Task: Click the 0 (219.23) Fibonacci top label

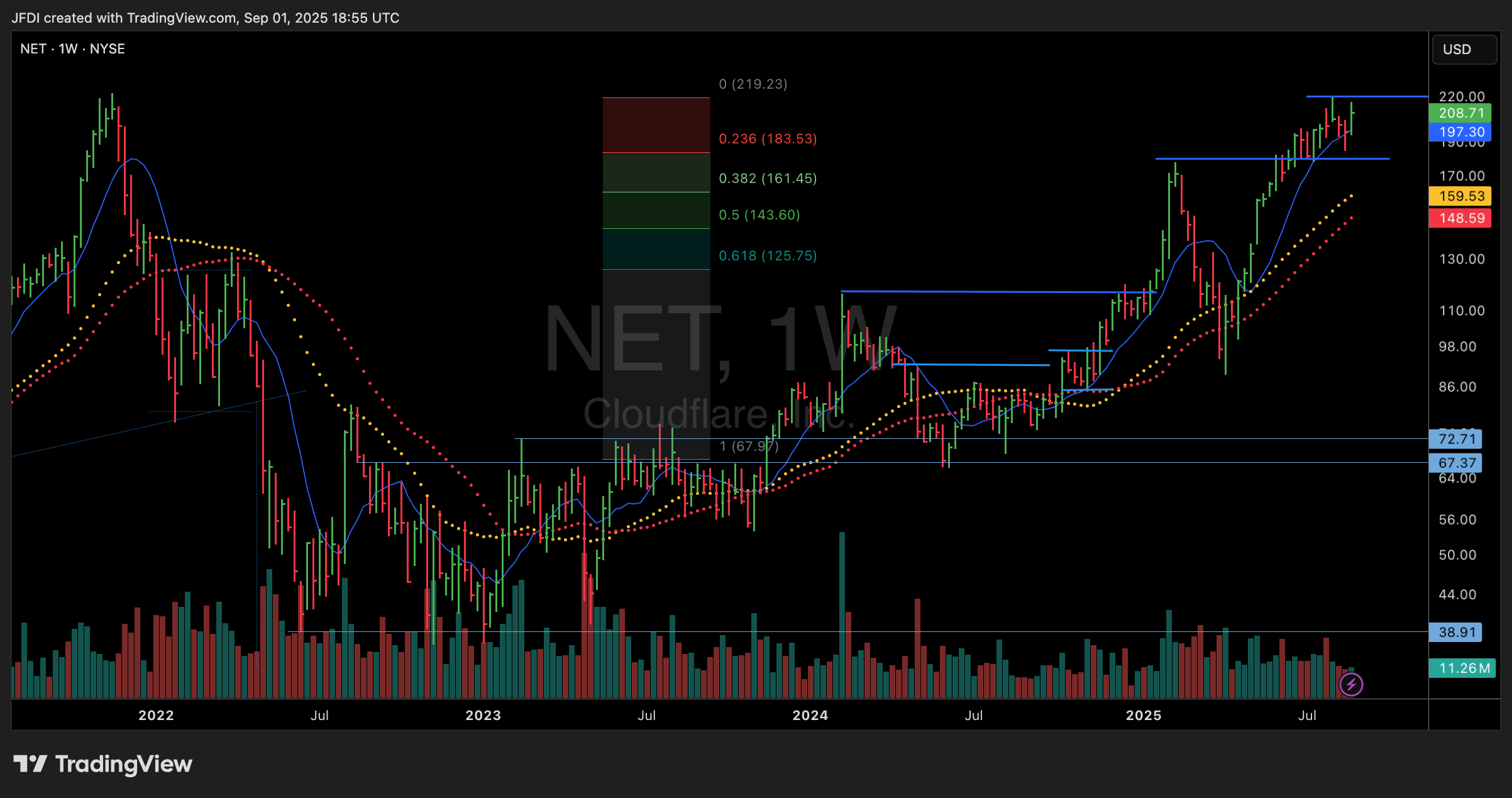Action: tap(753, 84)
